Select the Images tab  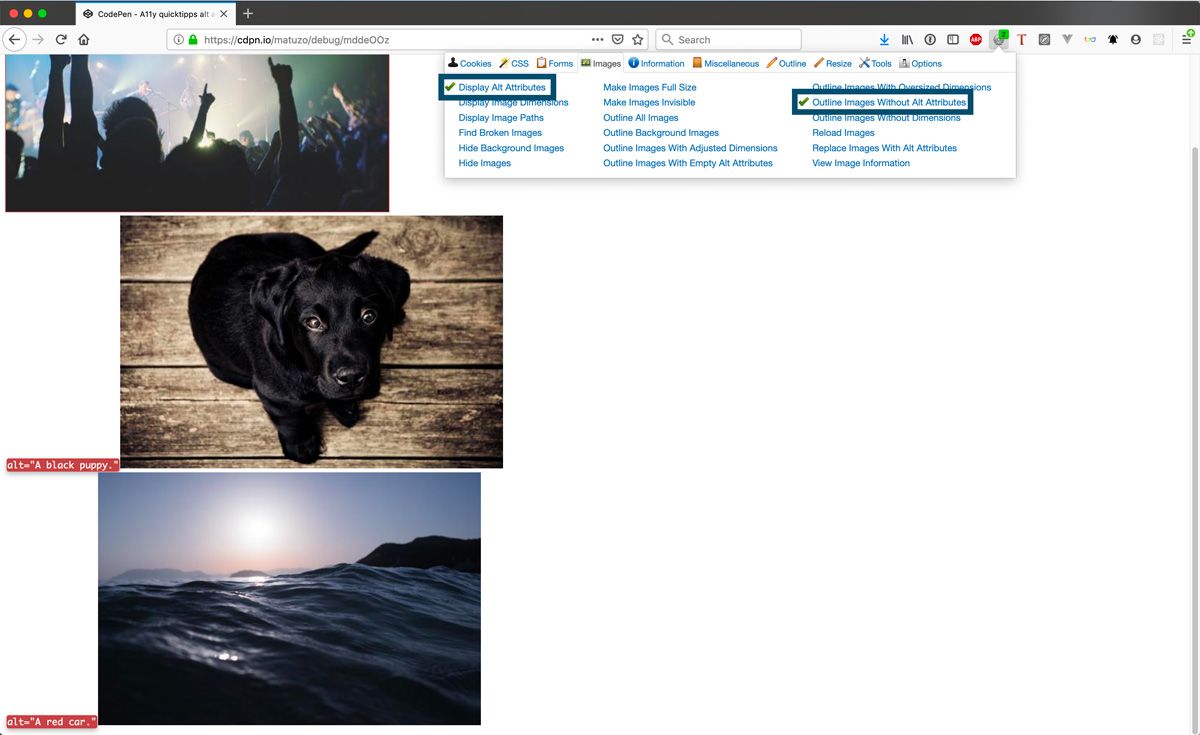[x=601, y=63]
